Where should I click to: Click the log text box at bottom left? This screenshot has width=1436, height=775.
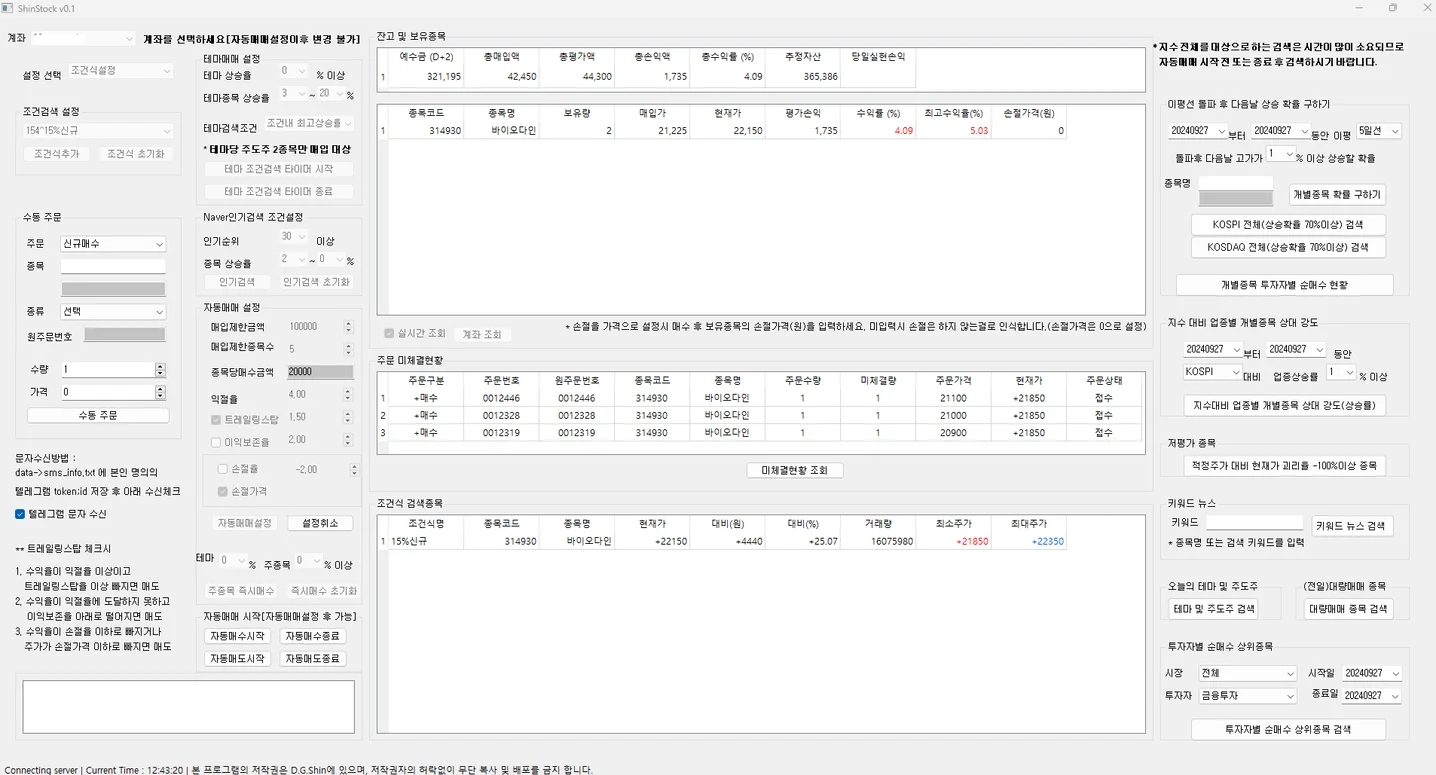(189, 707)
